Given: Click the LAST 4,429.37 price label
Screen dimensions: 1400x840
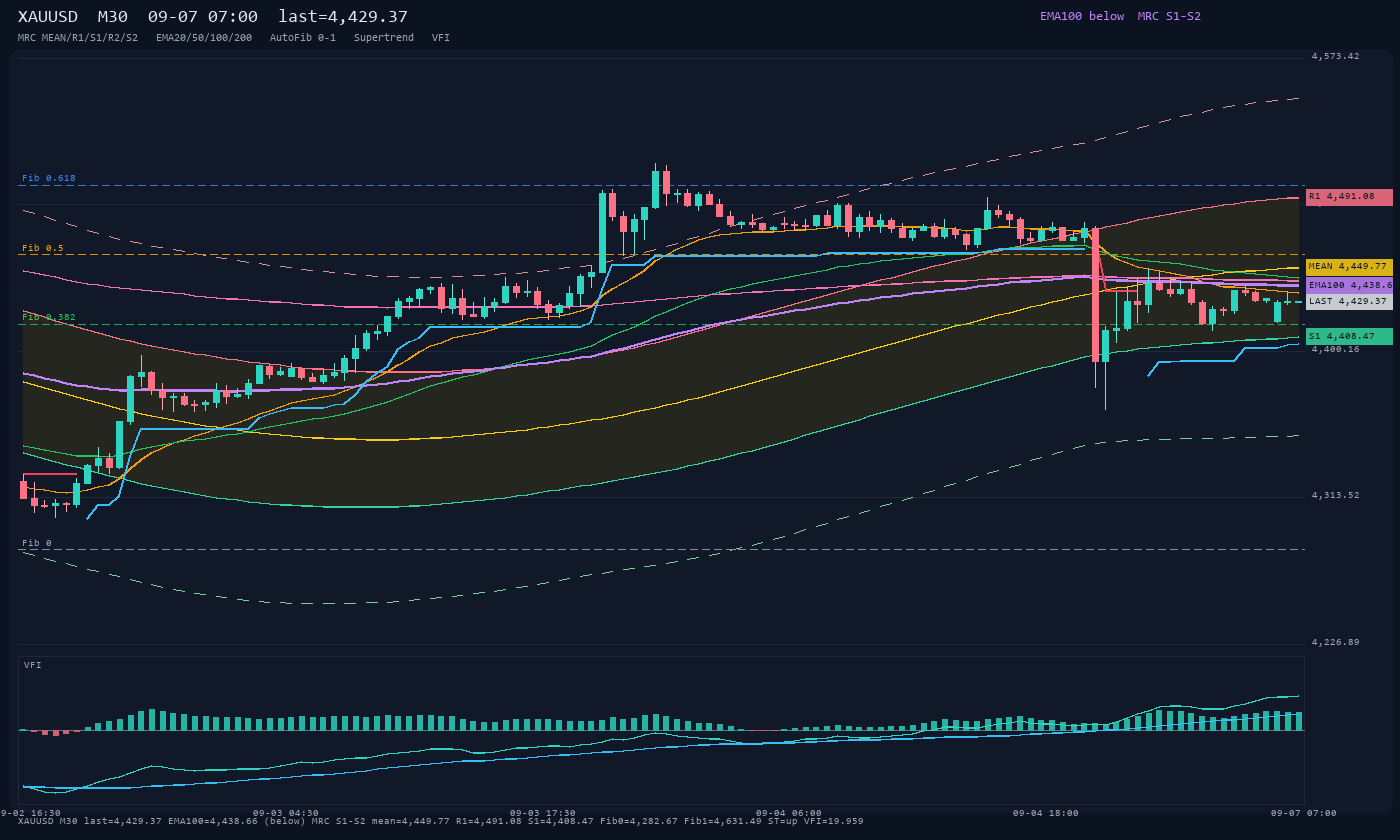Looking at the screenshot, I should 1349,301.
